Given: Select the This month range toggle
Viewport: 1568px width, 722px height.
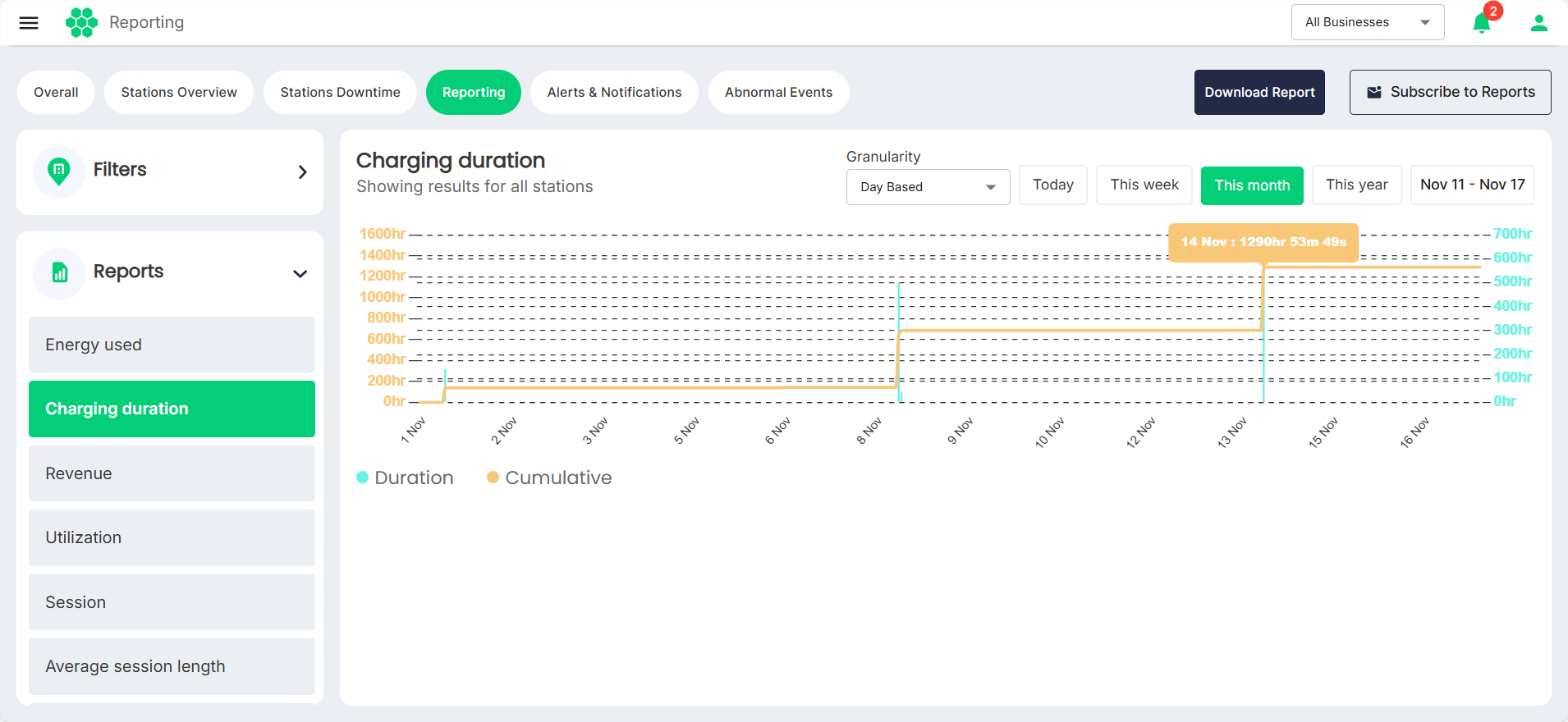Looking at the screenshot, I should pos(1252,185).
